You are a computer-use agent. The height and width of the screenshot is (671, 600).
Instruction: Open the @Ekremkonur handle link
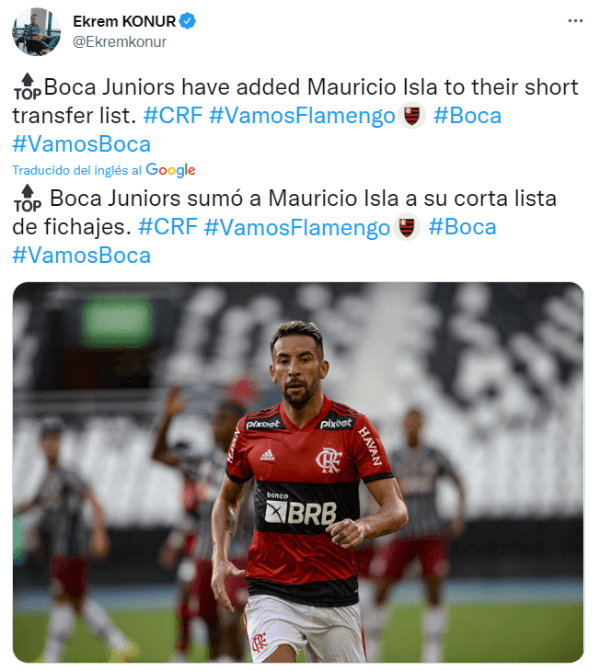pos(119,42)
